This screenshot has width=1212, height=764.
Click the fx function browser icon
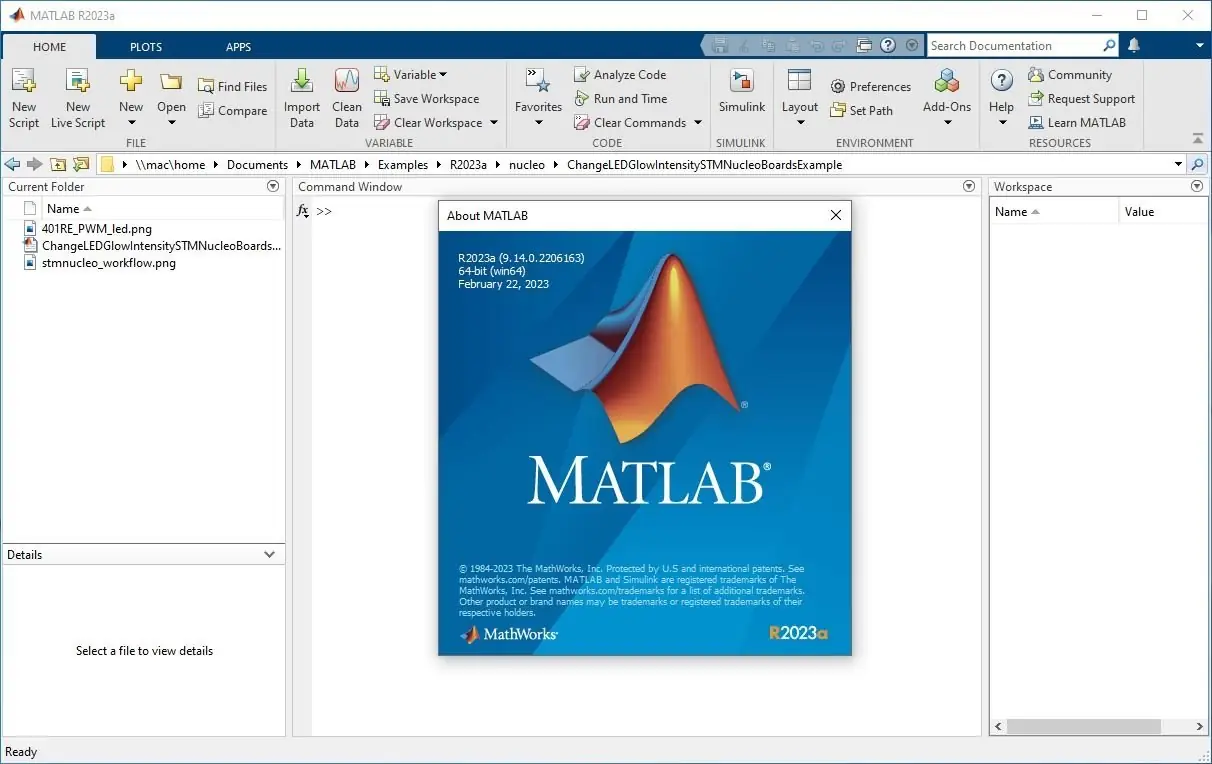tap(303, 211)
